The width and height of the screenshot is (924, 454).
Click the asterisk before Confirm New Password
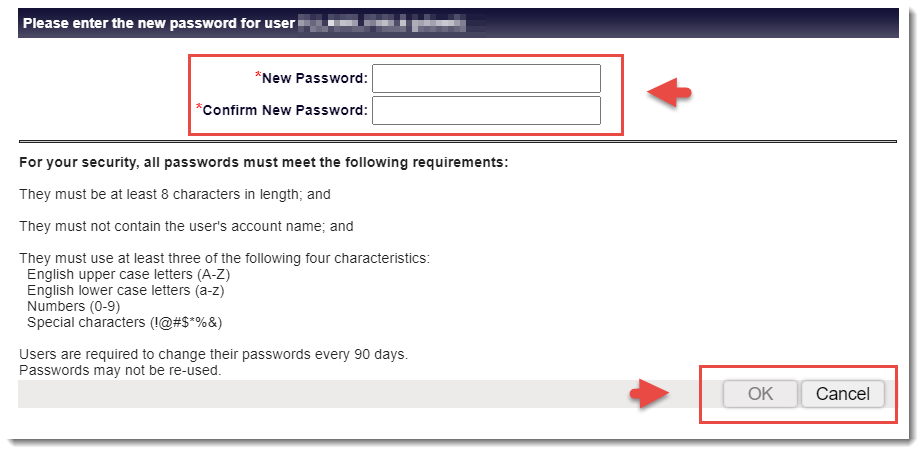click(199, 108)
